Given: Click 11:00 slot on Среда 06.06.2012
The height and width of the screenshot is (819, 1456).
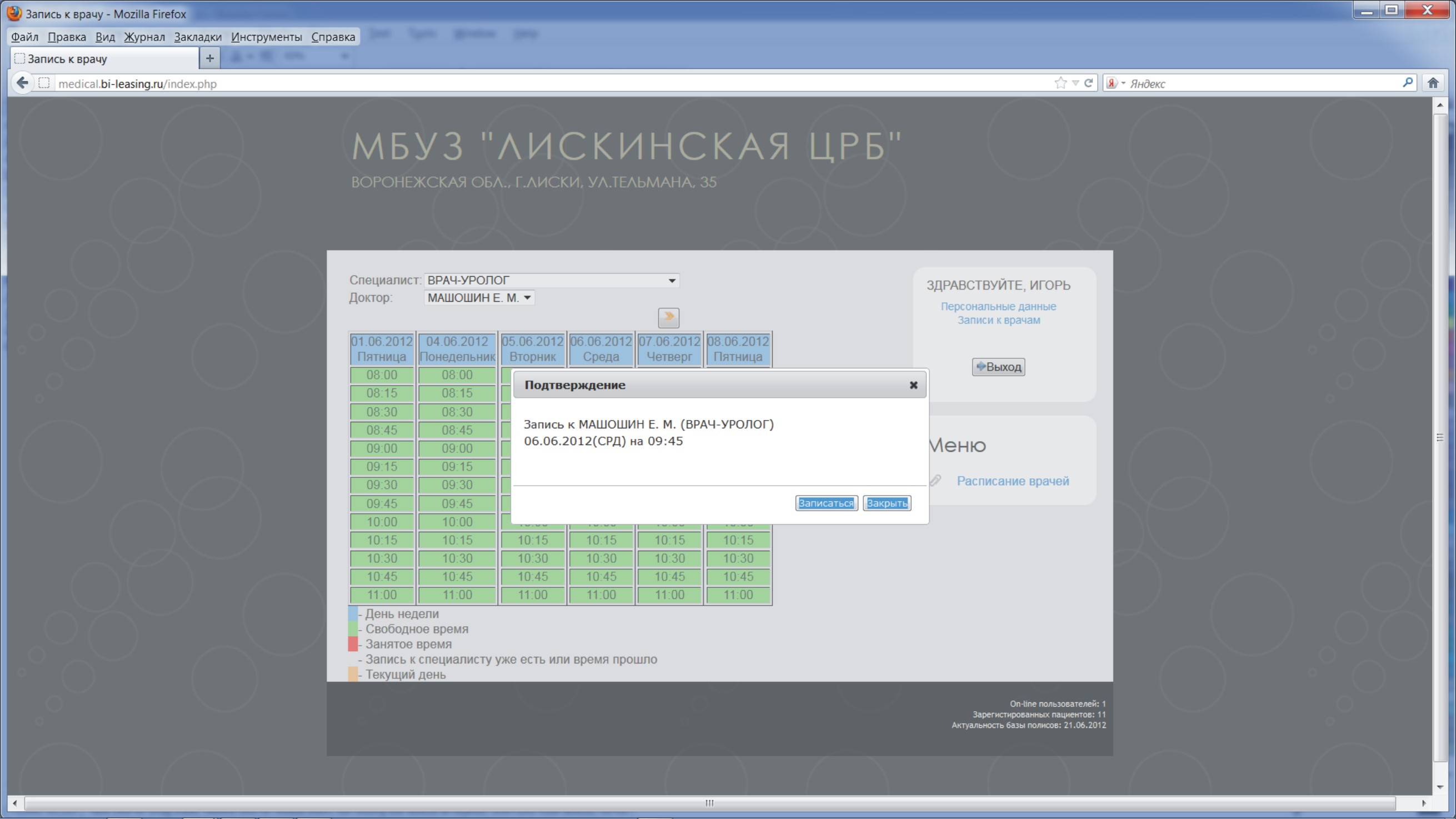Looking at the screenshot, I should tap(601, 595).
